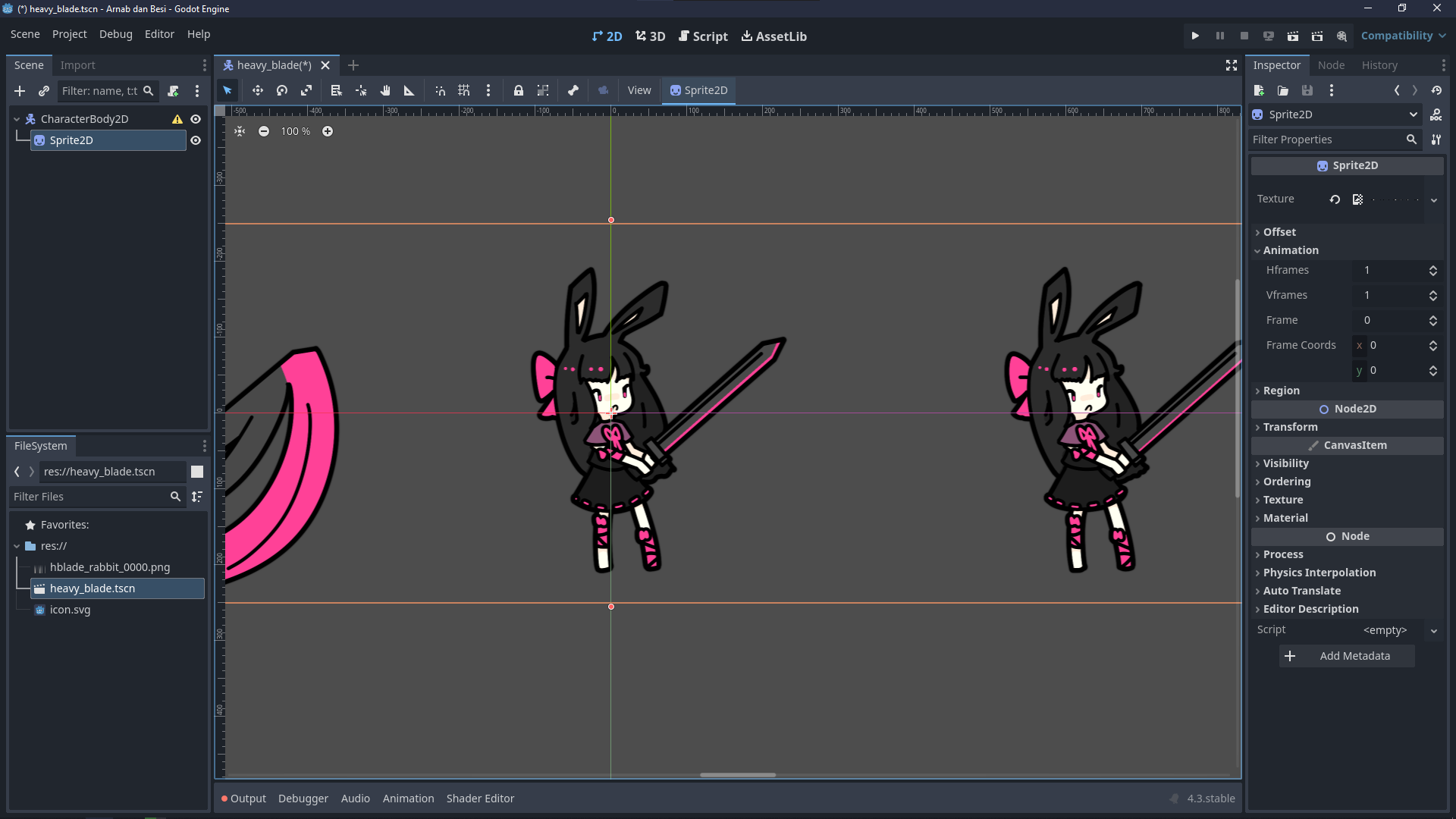The height and width of the screenshot is (819, 1456).
Task: Open the Animation bottom panel
Action: click(408, 799)
